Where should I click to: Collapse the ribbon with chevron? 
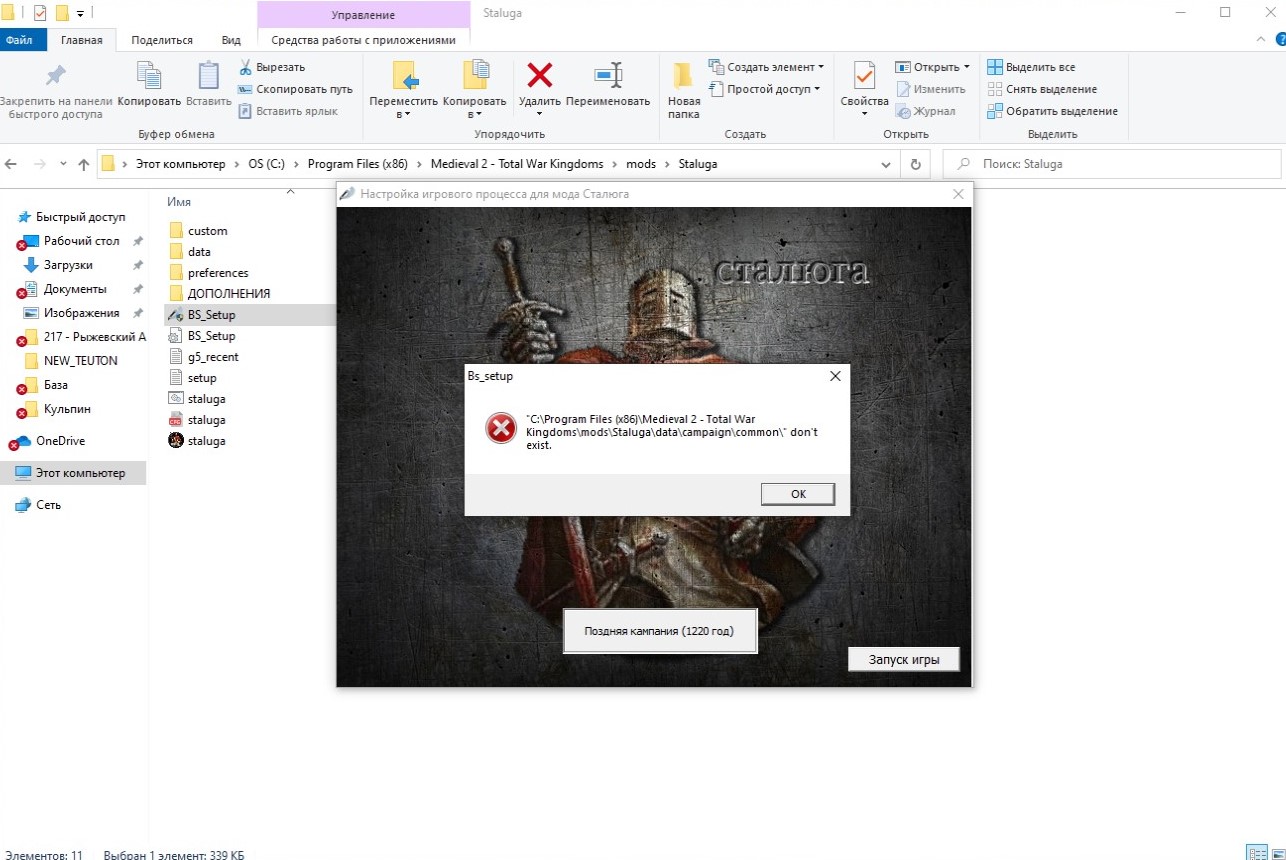[1260, 39]
